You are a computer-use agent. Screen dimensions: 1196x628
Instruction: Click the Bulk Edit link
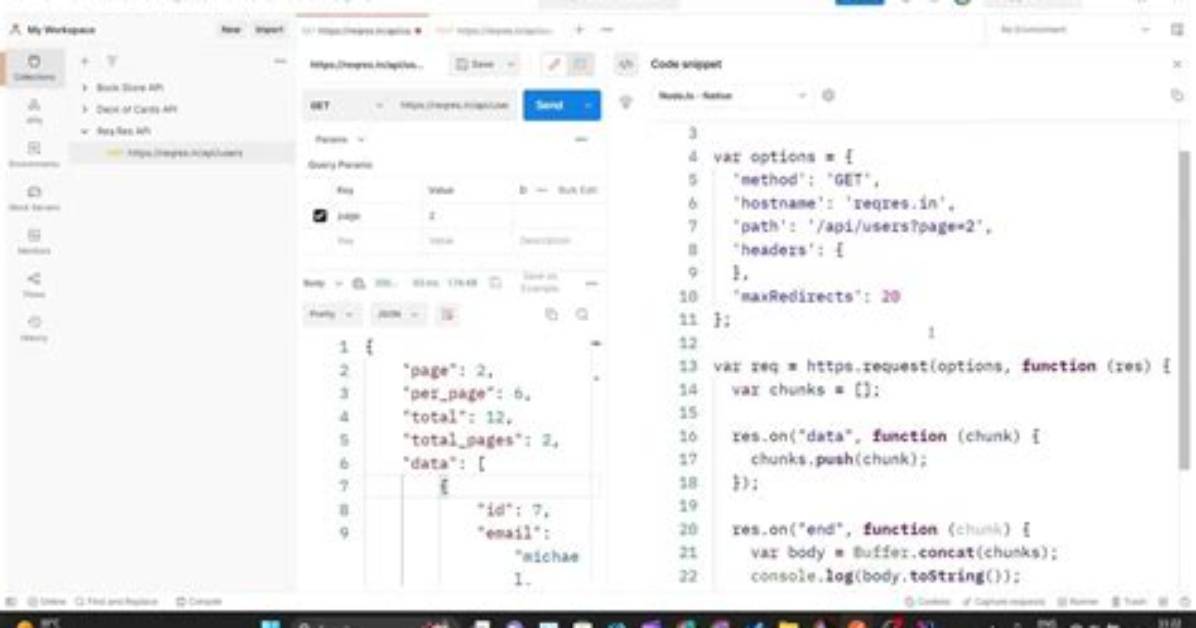pyautogui.click(x=577, y=190)
